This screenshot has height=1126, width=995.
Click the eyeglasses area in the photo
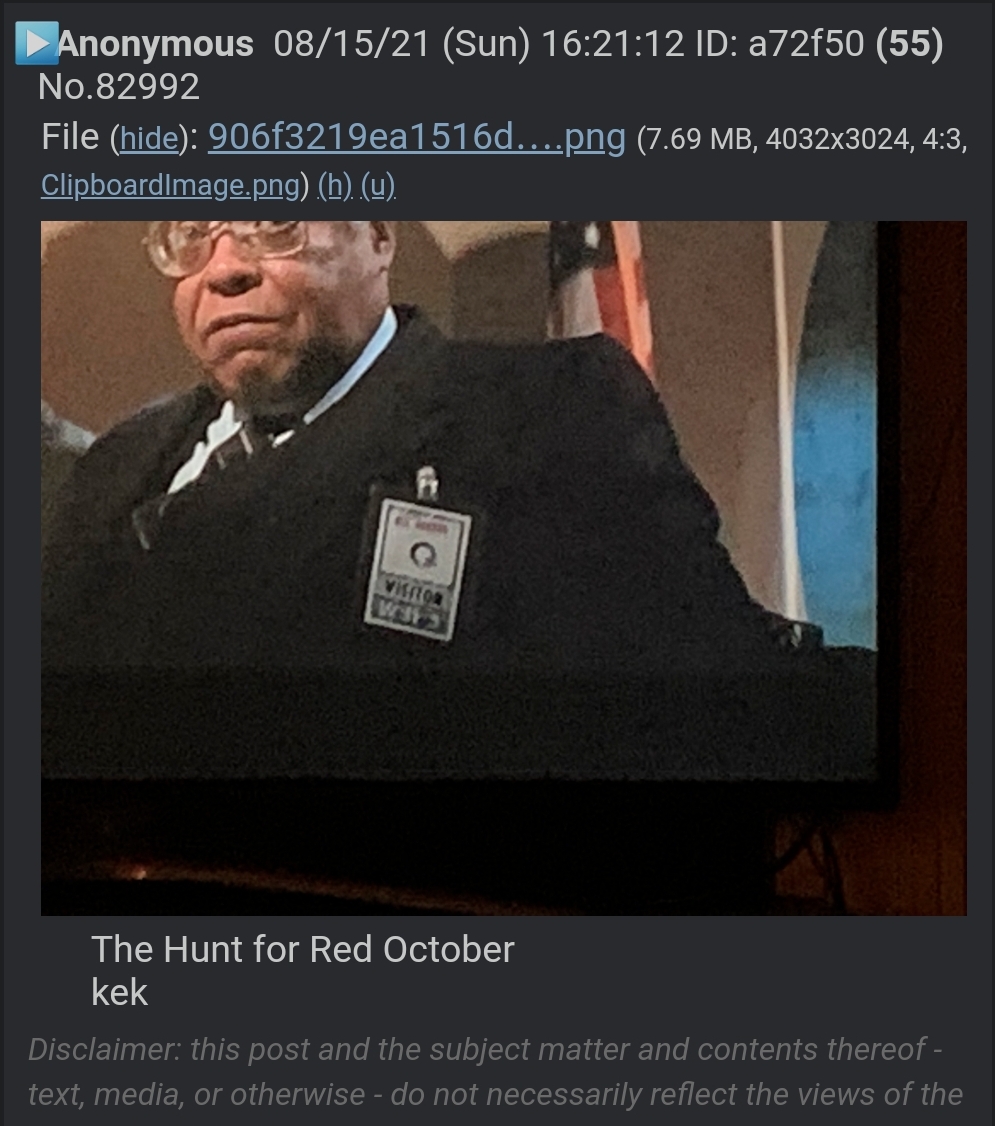(224, 246)
